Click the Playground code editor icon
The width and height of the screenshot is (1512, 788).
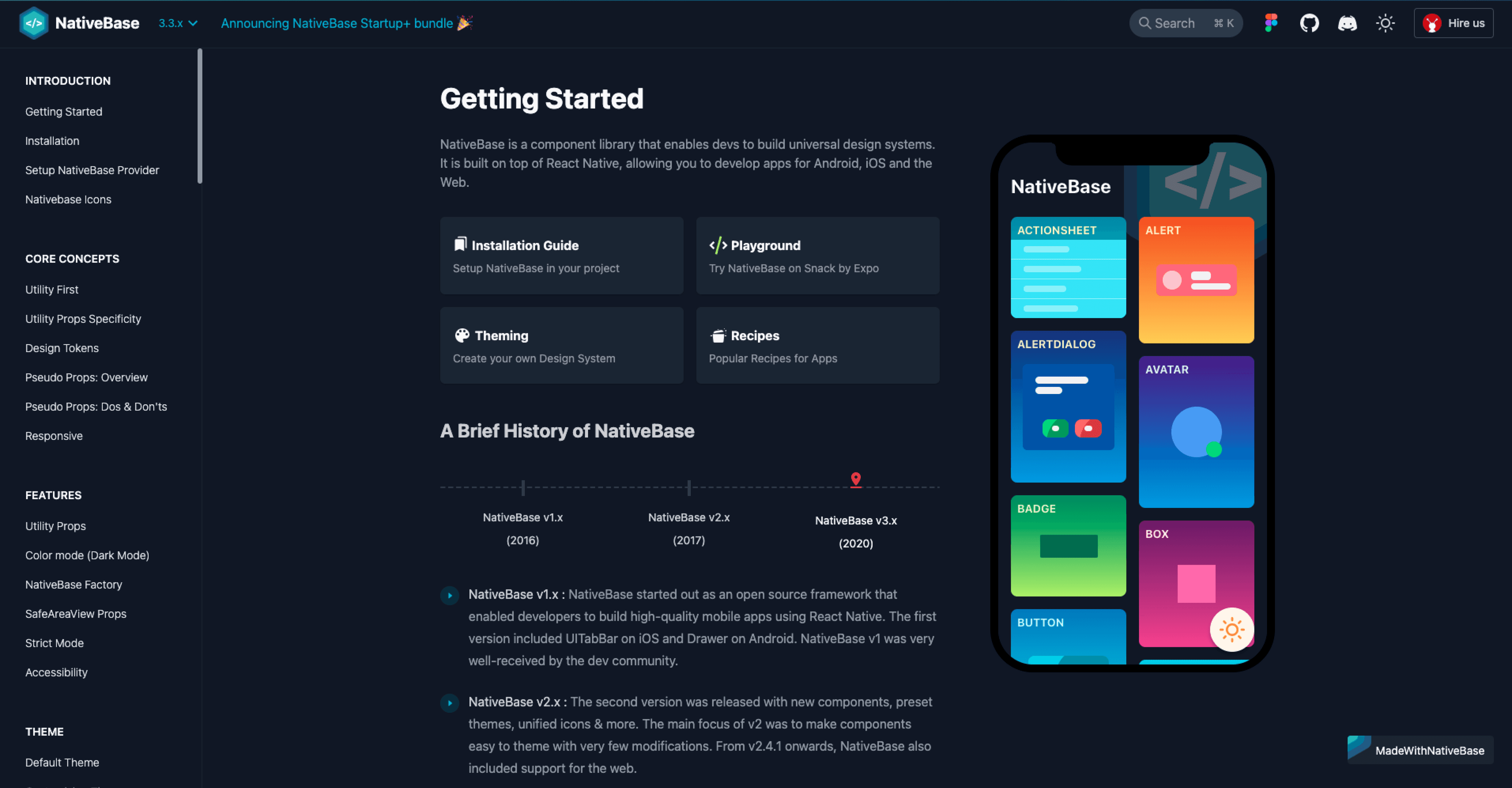(x=717, y=244)
